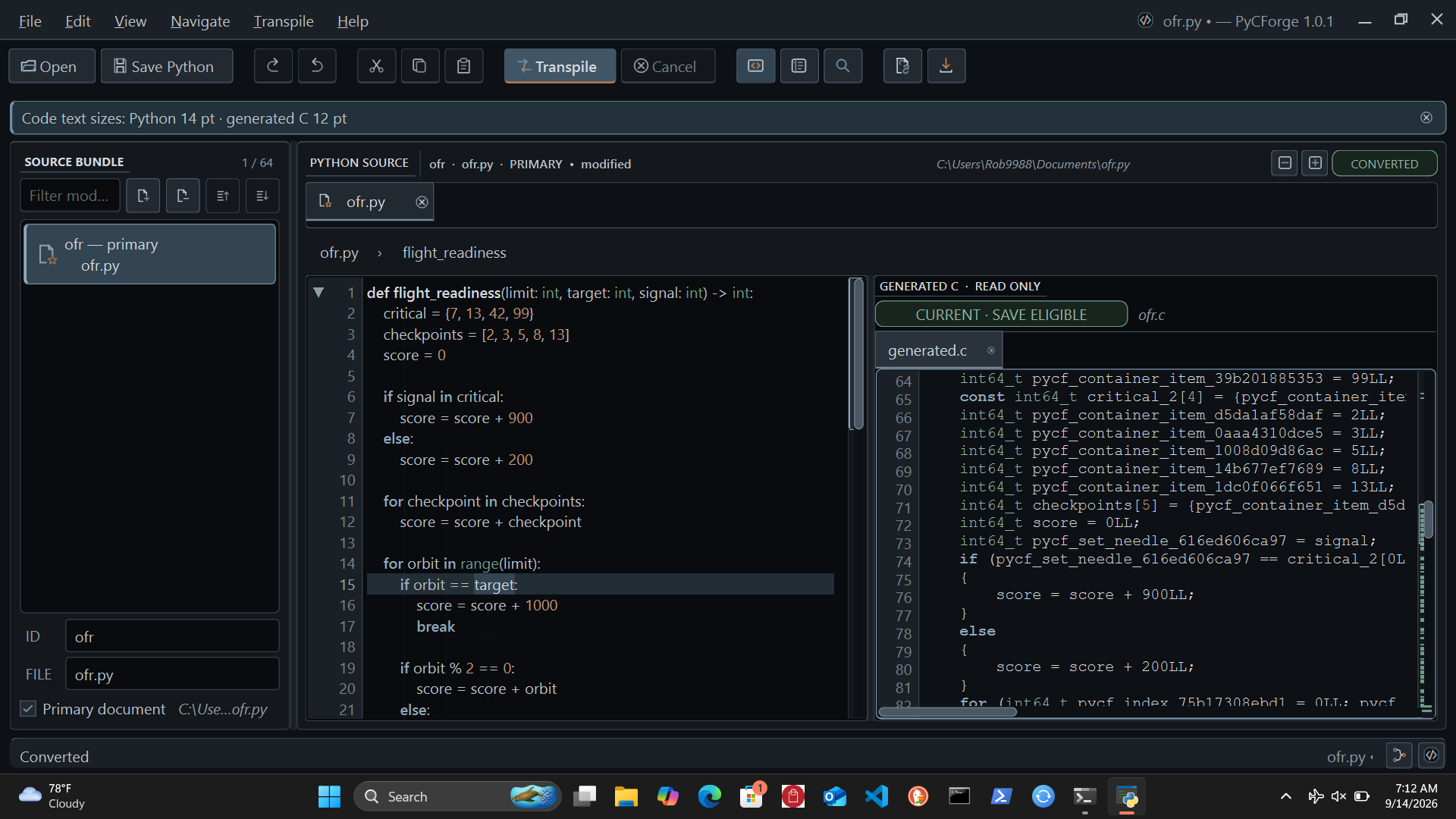Click flight_readiness in the breadcrumb
This screenshot has height=819, width=1456.
coord(454,253)
